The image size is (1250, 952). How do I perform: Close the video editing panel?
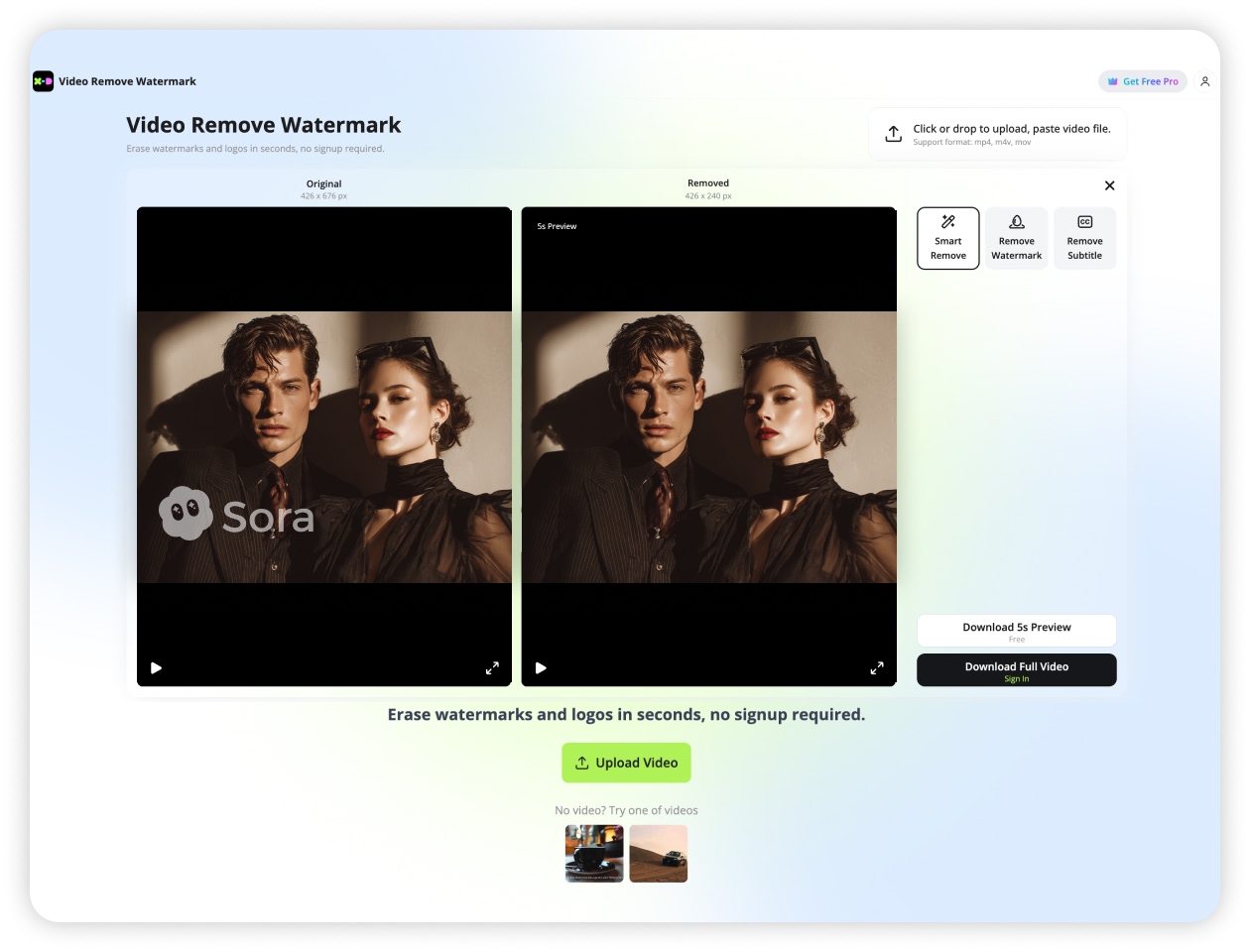[1109, 185]
